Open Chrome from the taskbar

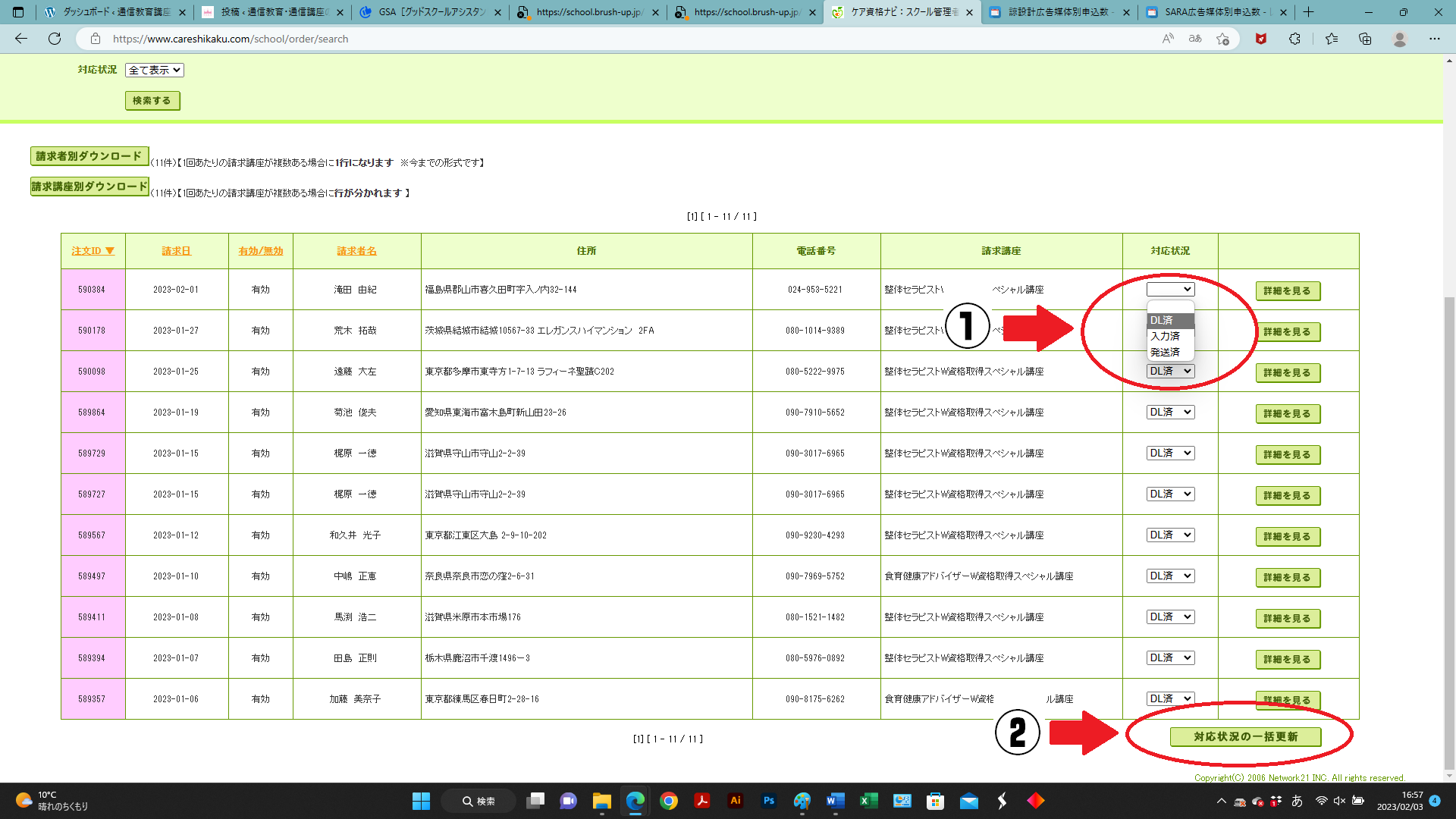point(668,801)
